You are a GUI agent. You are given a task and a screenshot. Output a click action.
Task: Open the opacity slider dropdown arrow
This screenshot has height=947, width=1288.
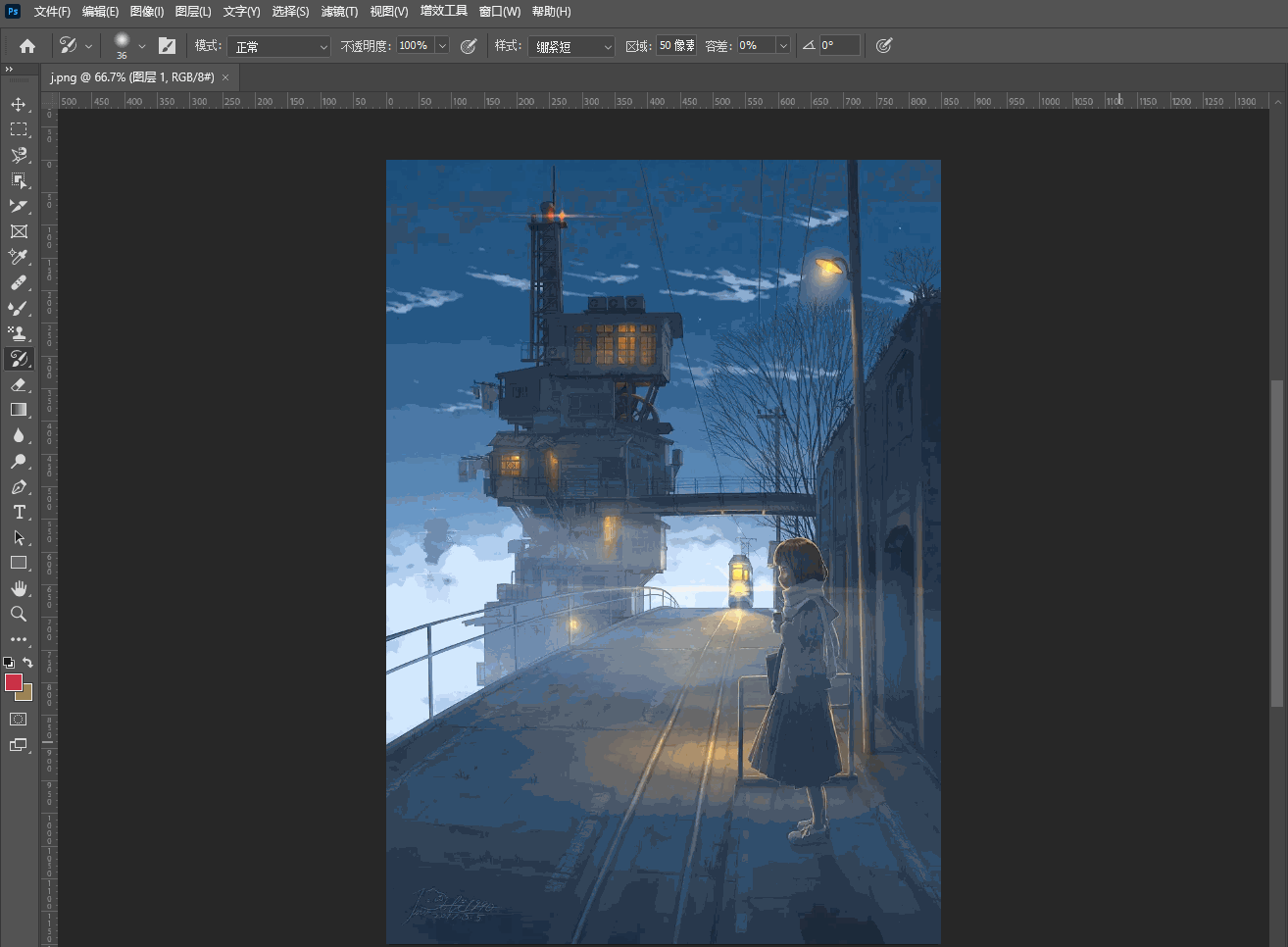[442, 46]
